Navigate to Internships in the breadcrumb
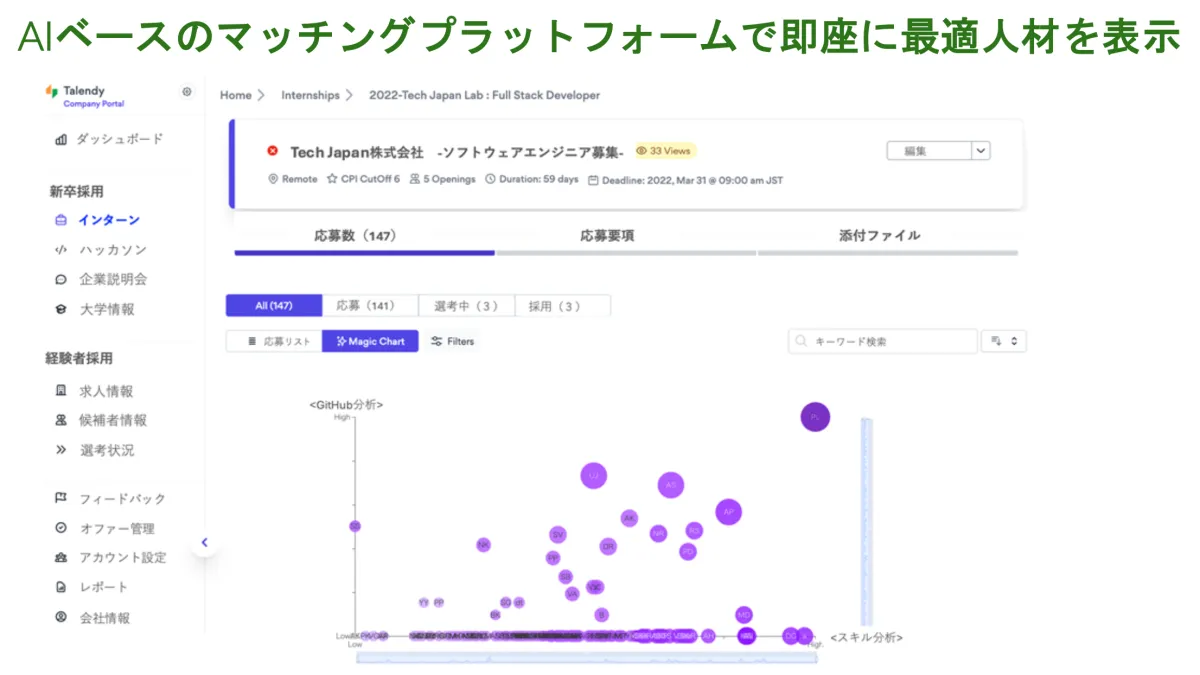This screenshot has width=1200, height=675. (310, 95)
